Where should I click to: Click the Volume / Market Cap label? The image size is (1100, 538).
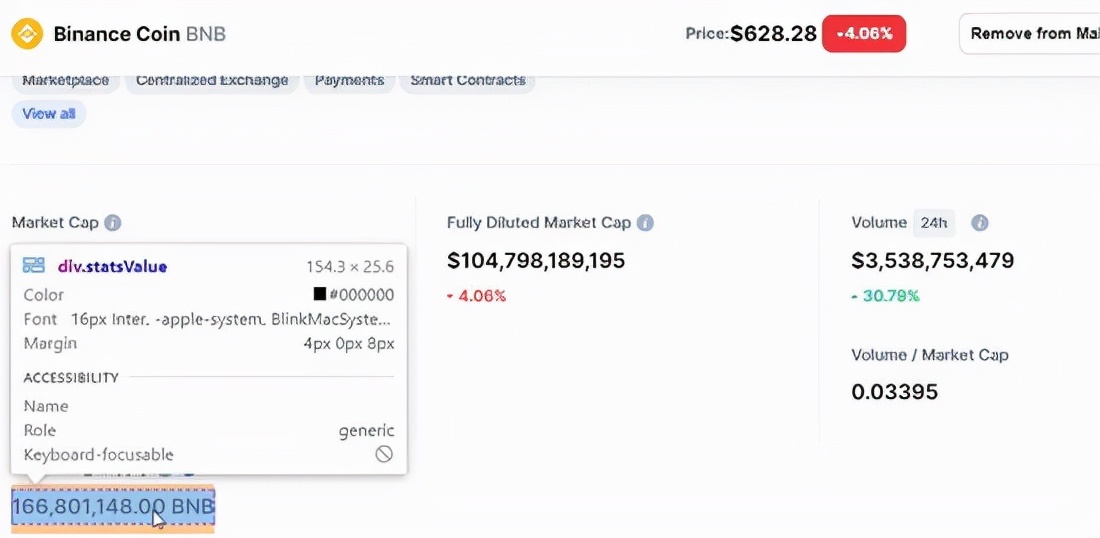point(930,355)
